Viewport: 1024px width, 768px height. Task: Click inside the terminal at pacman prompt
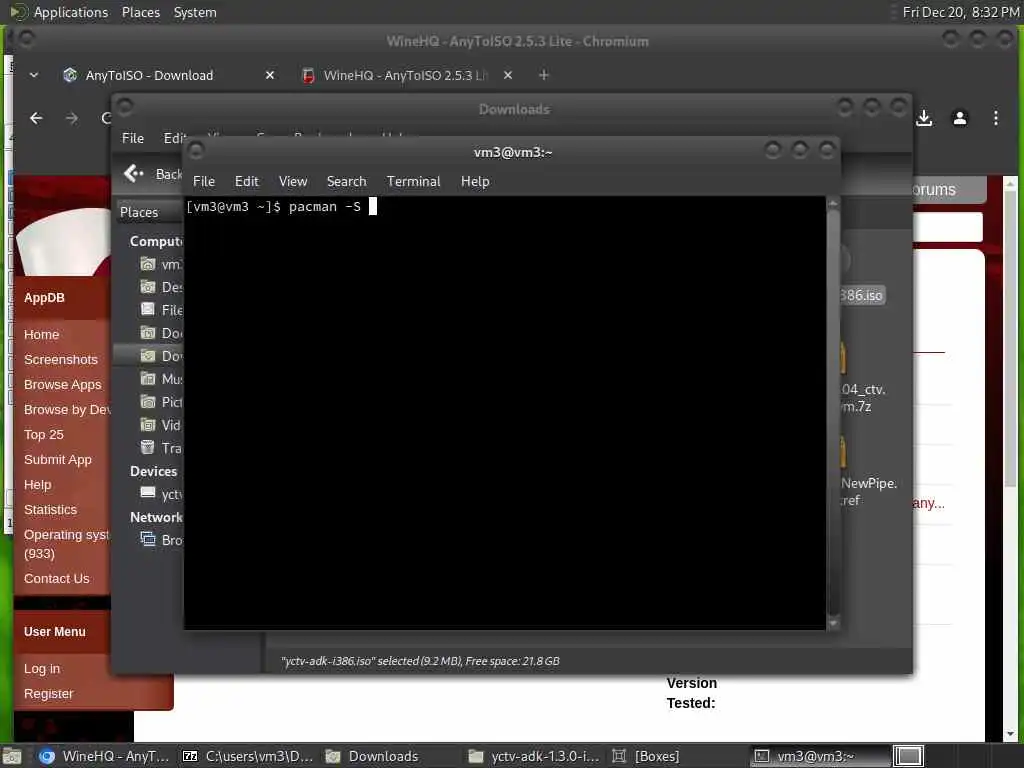(373, 206)
